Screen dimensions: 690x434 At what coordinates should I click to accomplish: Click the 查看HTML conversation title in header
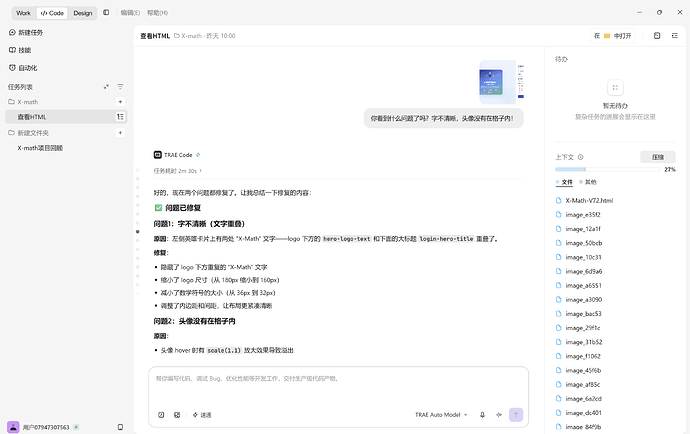click(155, 36)
